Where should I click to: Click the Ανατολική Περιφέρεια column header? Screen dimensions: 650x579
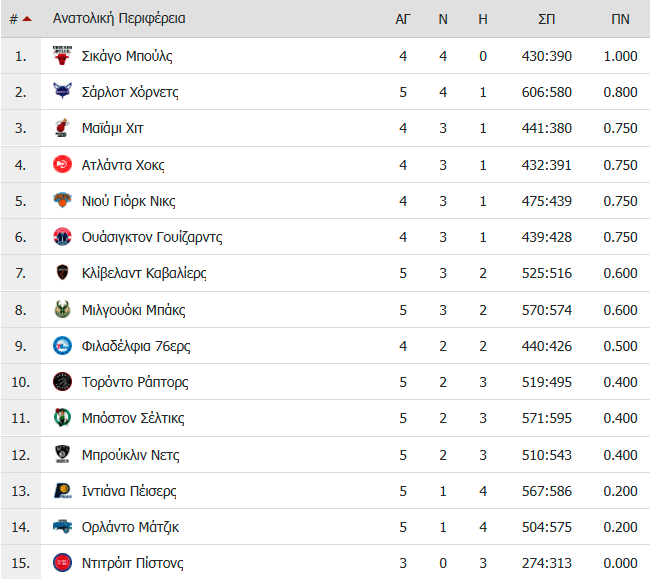[x=119, y=19]
